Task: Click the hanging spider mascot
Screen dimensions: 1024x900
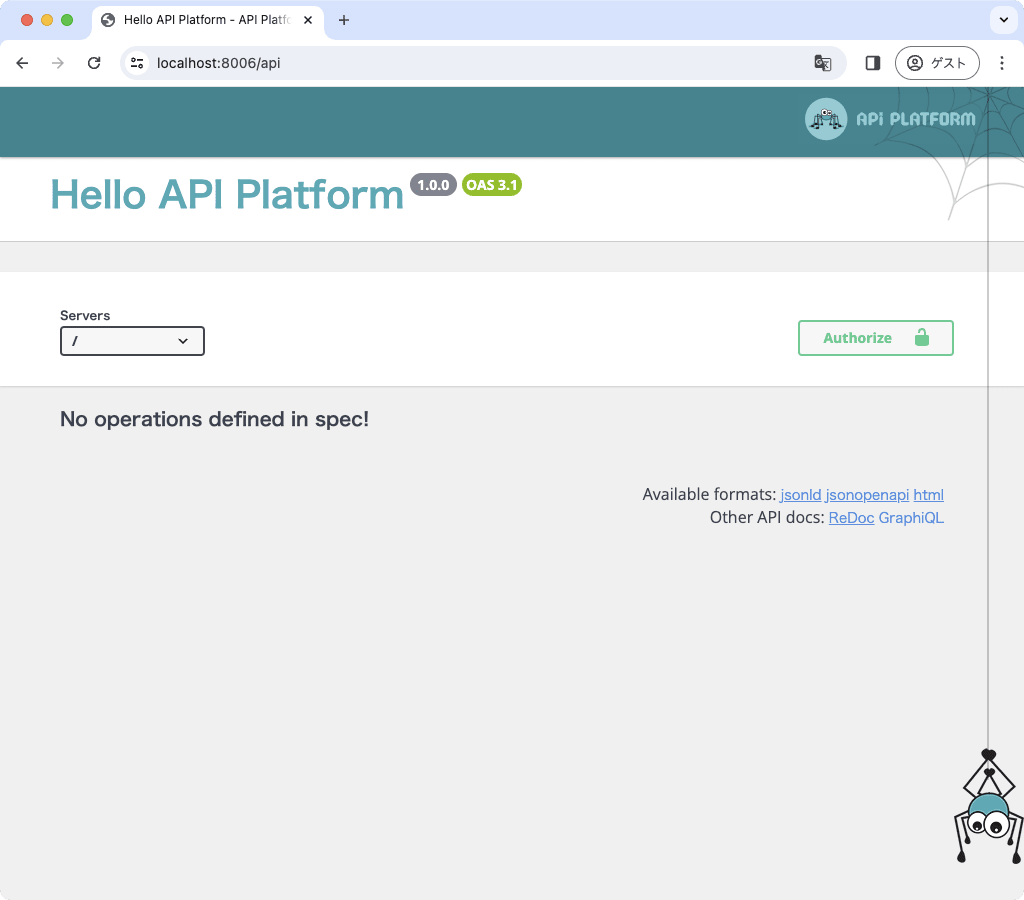Action: click(x=987, y=806)
